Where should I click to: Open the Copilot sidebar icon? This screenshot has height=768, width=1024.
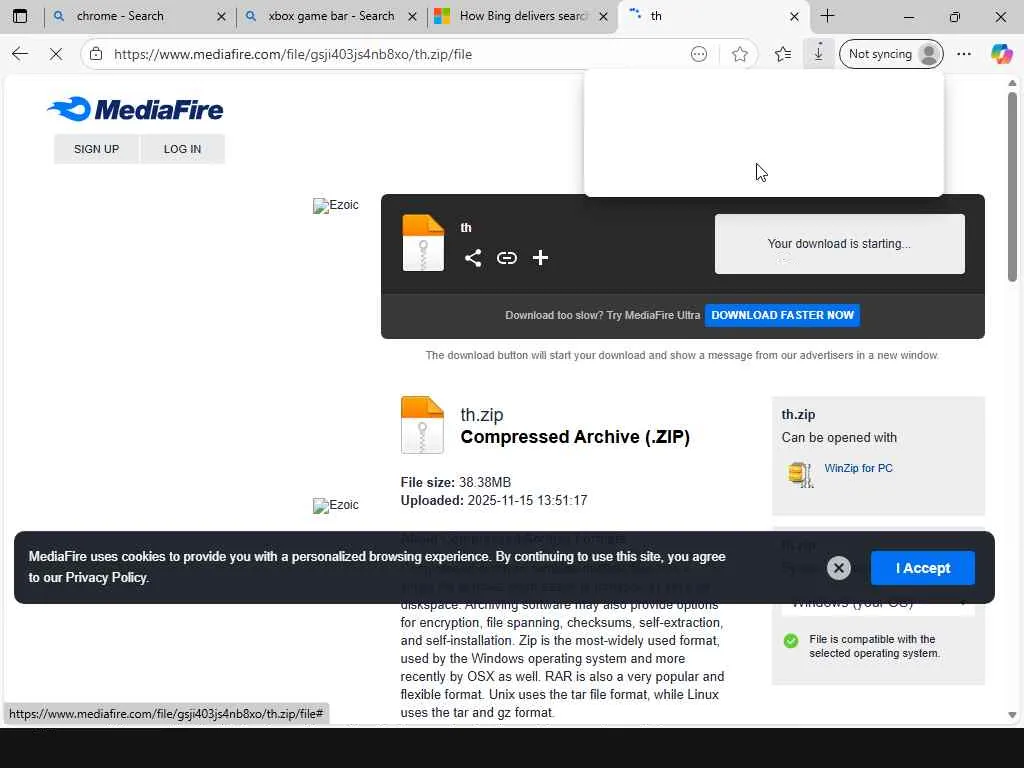1001,54
